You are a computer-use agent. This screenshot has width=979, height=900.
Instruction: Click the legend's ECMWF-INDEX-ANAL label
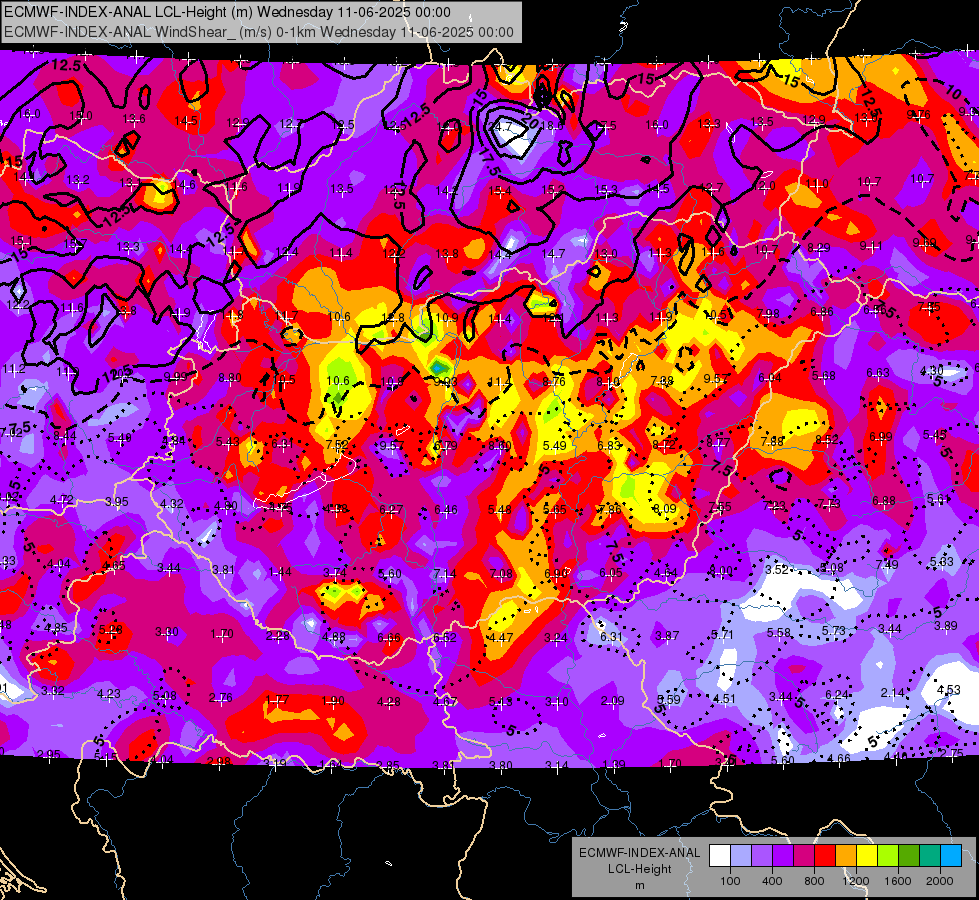[639, 853]
